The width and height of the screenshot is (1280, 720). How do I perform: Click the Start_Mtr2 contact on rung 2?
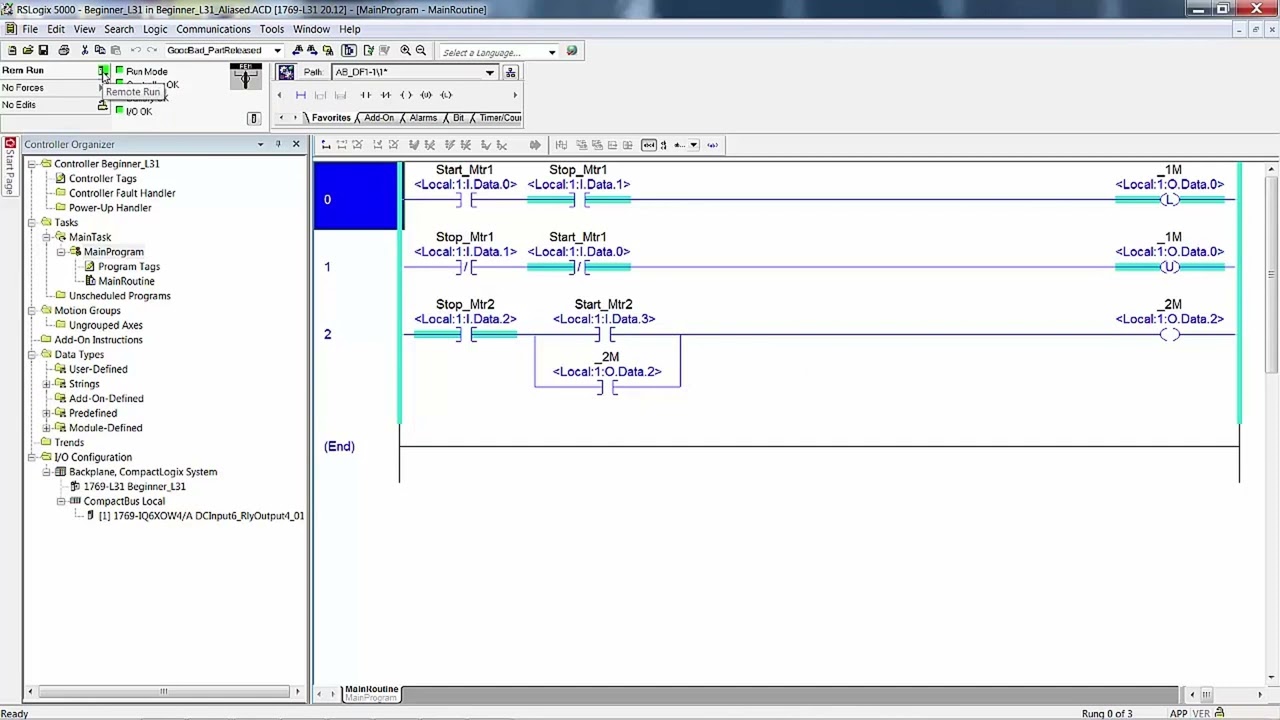pos(604,335)
